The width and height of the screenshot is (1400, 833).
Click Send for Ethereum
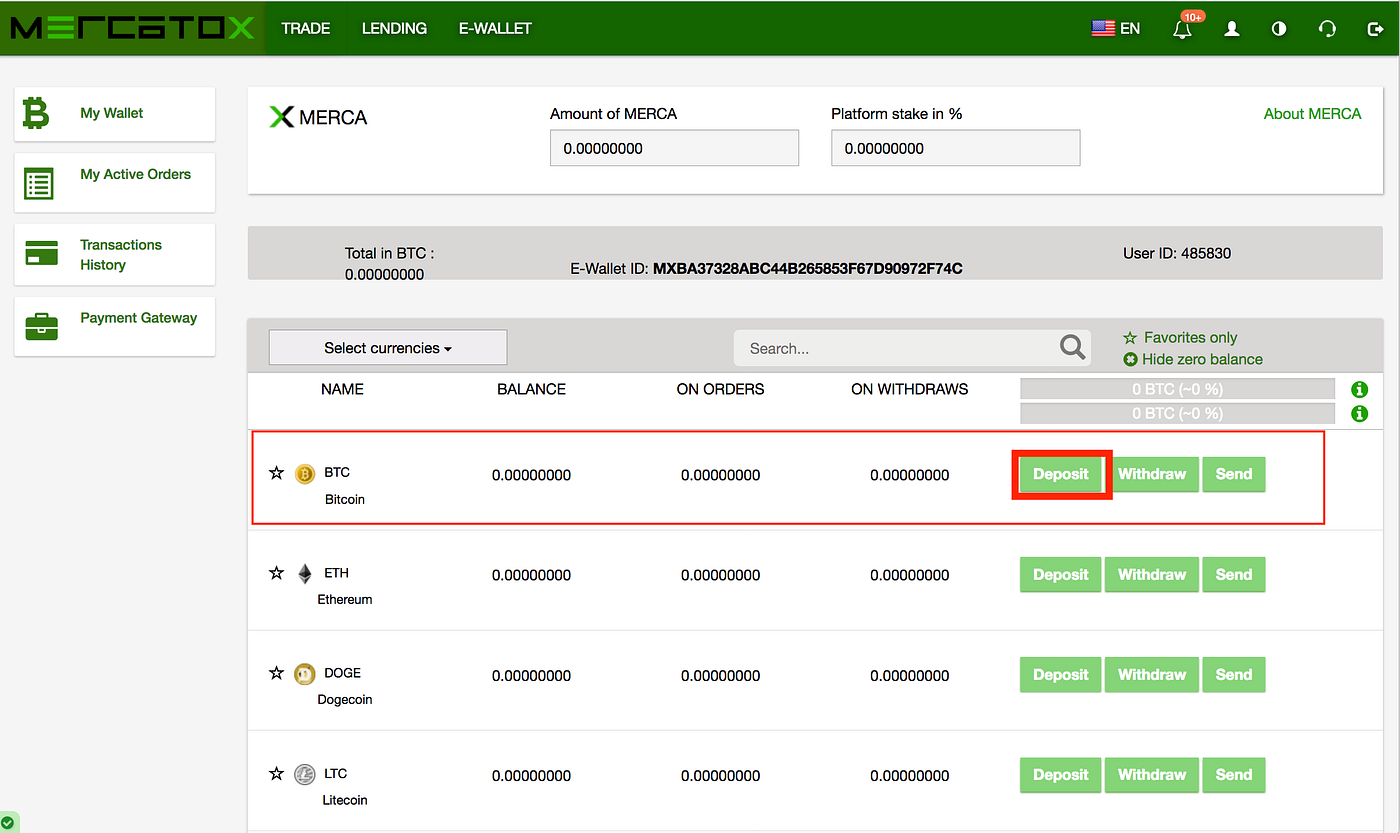point(1234,575)
